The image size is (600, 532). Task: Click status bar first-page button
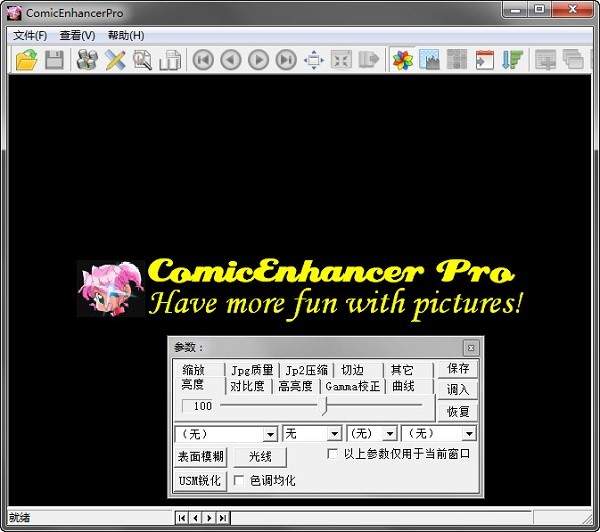point(182,518)
